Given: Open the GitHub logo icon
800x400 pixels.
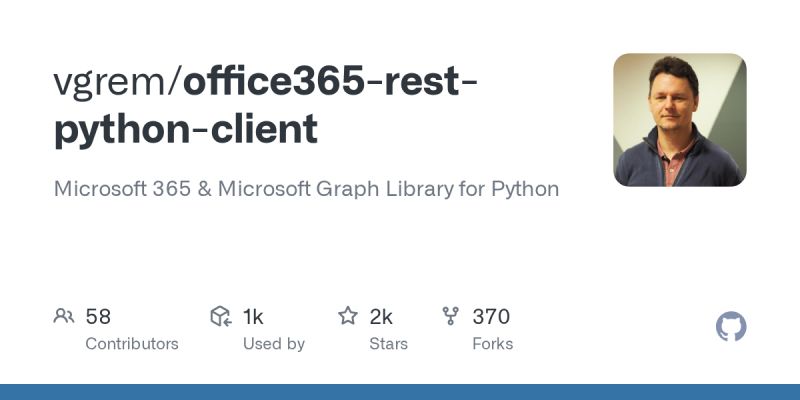Looking at the screenshot, I should point(731,327).
